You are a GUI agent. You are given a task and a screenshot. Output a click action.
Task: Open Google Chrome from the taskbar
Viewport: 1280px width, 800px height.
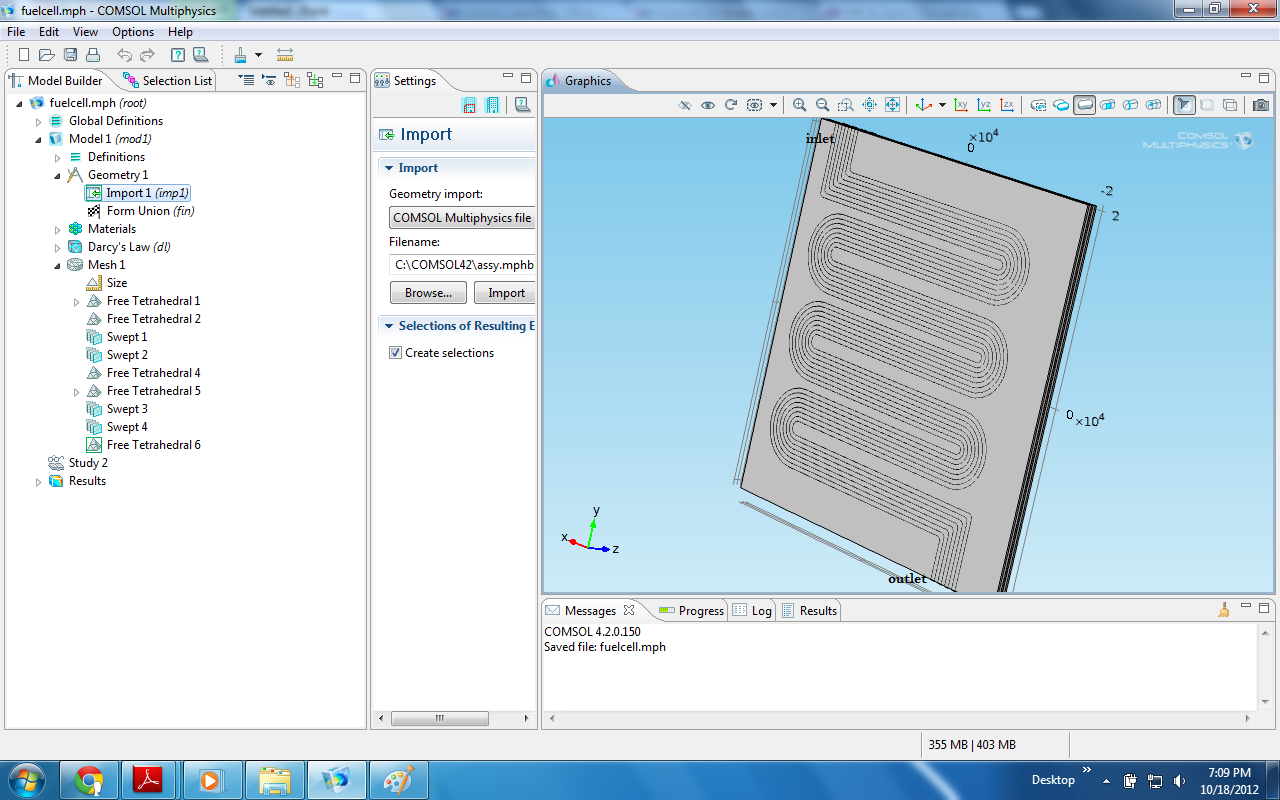click(x=89, y=780)
